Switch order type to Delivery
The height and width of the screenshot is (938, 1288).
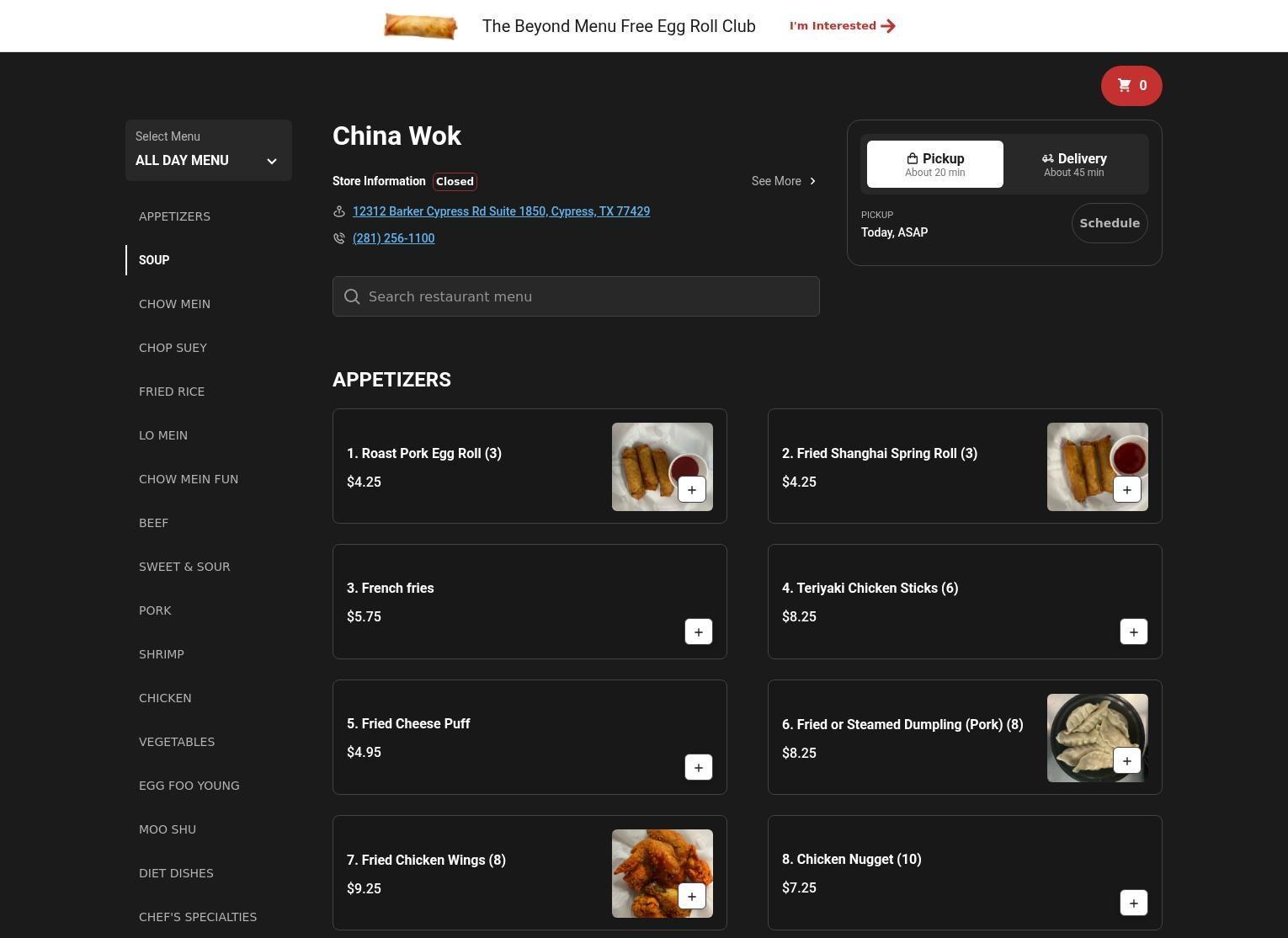pos(1073,164)
